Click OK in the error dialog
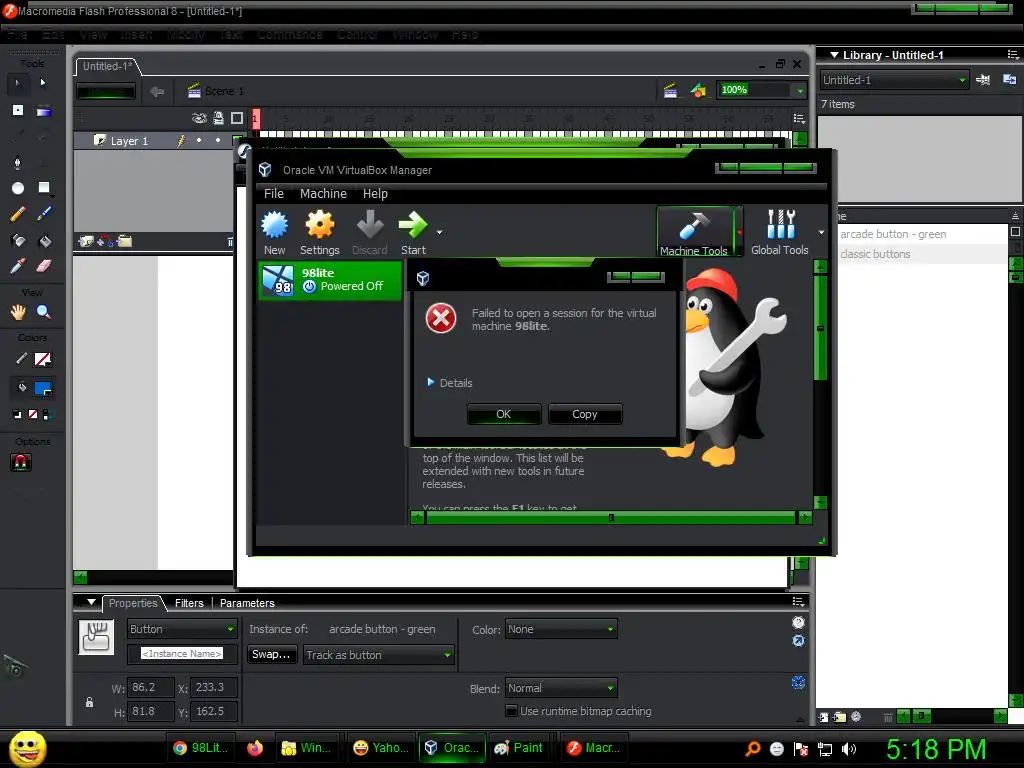1024x768 pixels. (504, 414)
